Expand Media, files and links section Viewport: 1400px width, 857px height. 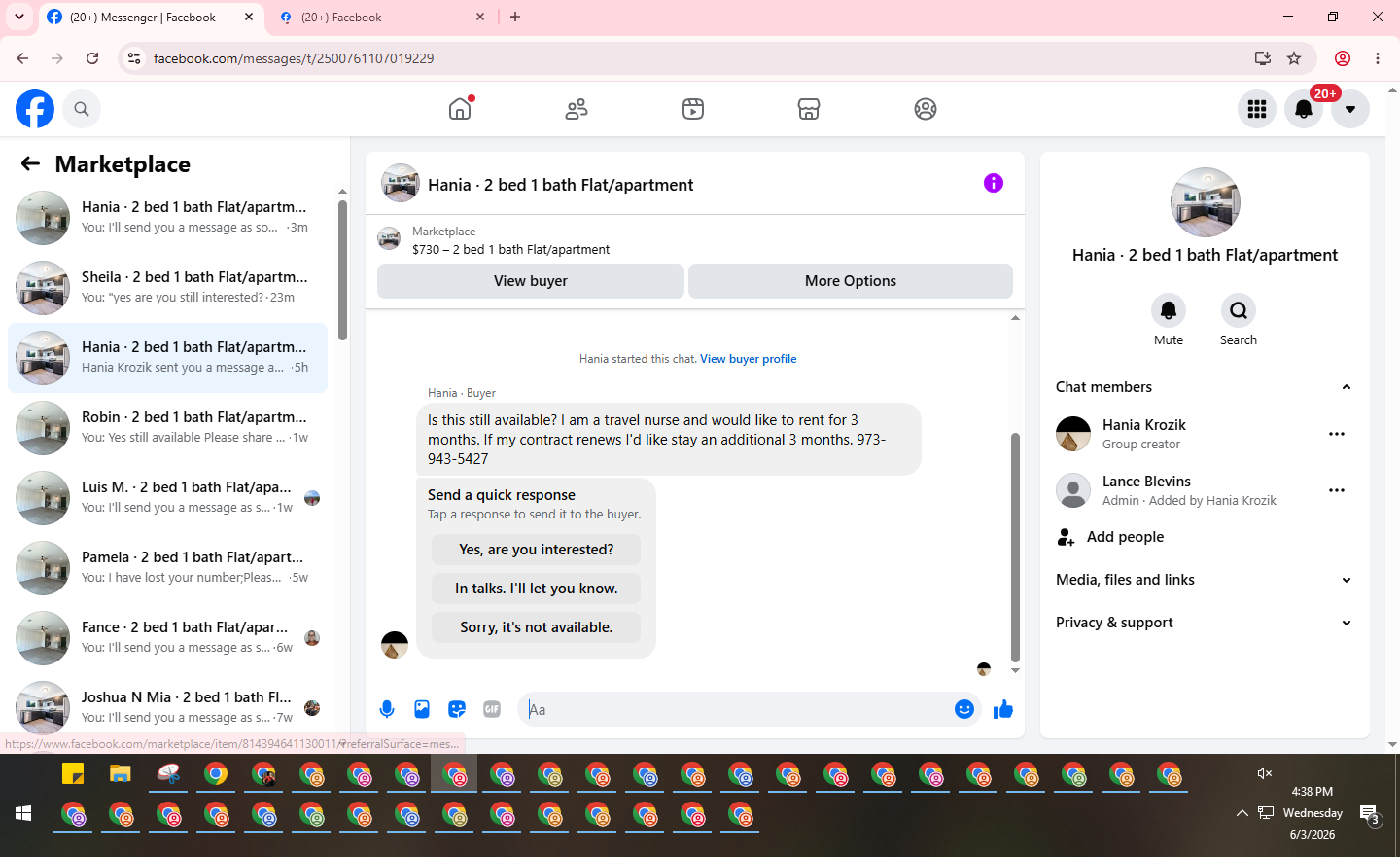click(1347, 580)
